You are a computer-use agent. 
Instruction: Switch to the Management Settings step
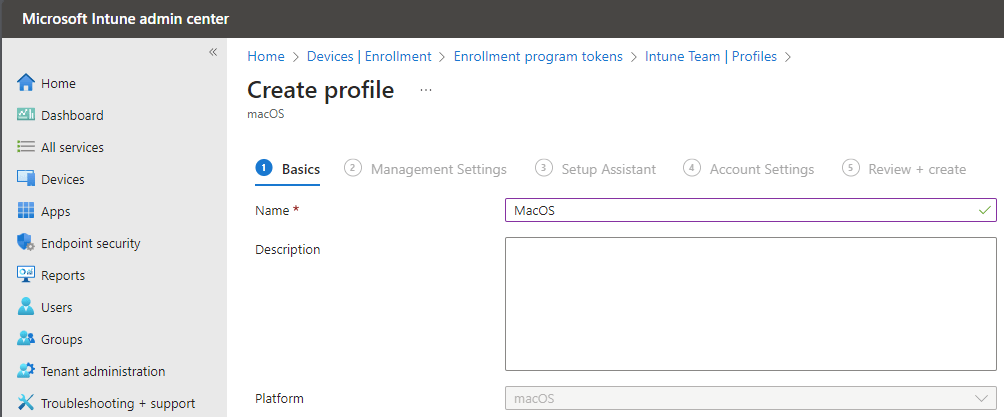tap(425, 169)
